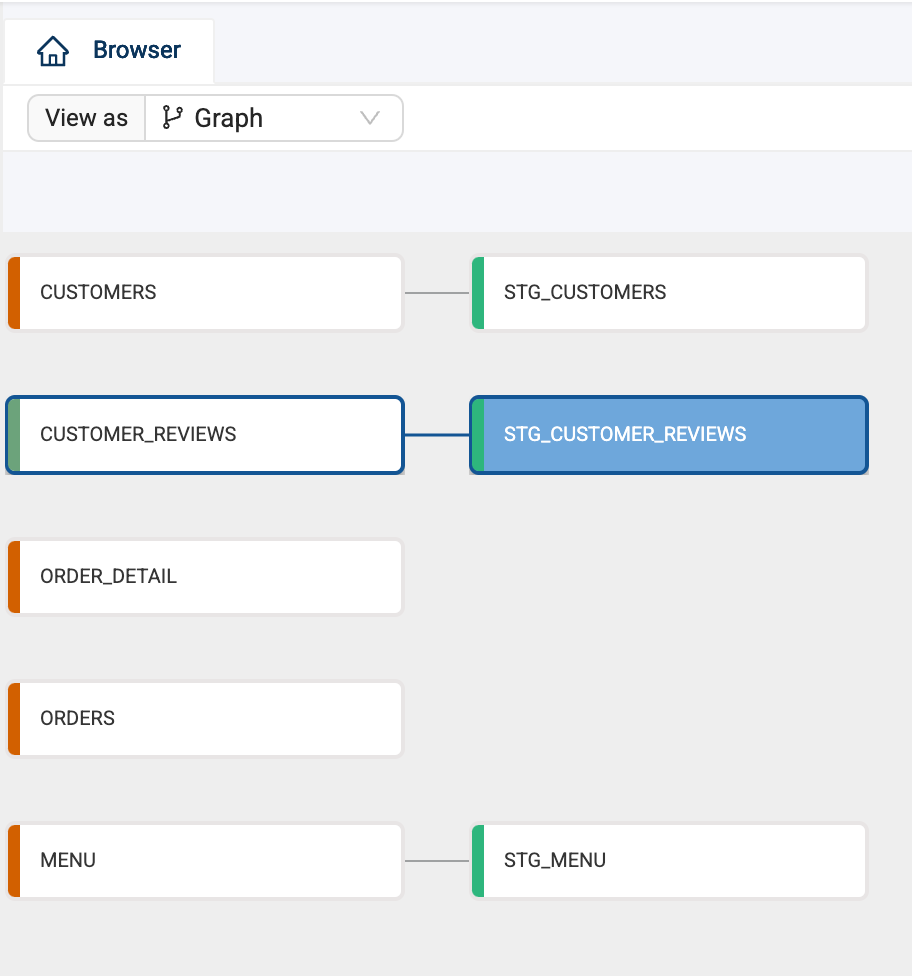Click the green color bar on STG_MENU
Screen dimensions: 912x976
point(478,861)
